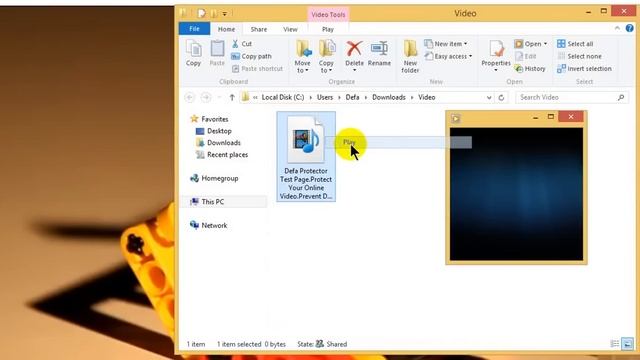The image size is (640, 360).
Task: Rename the selected video file
Action: (x=379, y=53)
